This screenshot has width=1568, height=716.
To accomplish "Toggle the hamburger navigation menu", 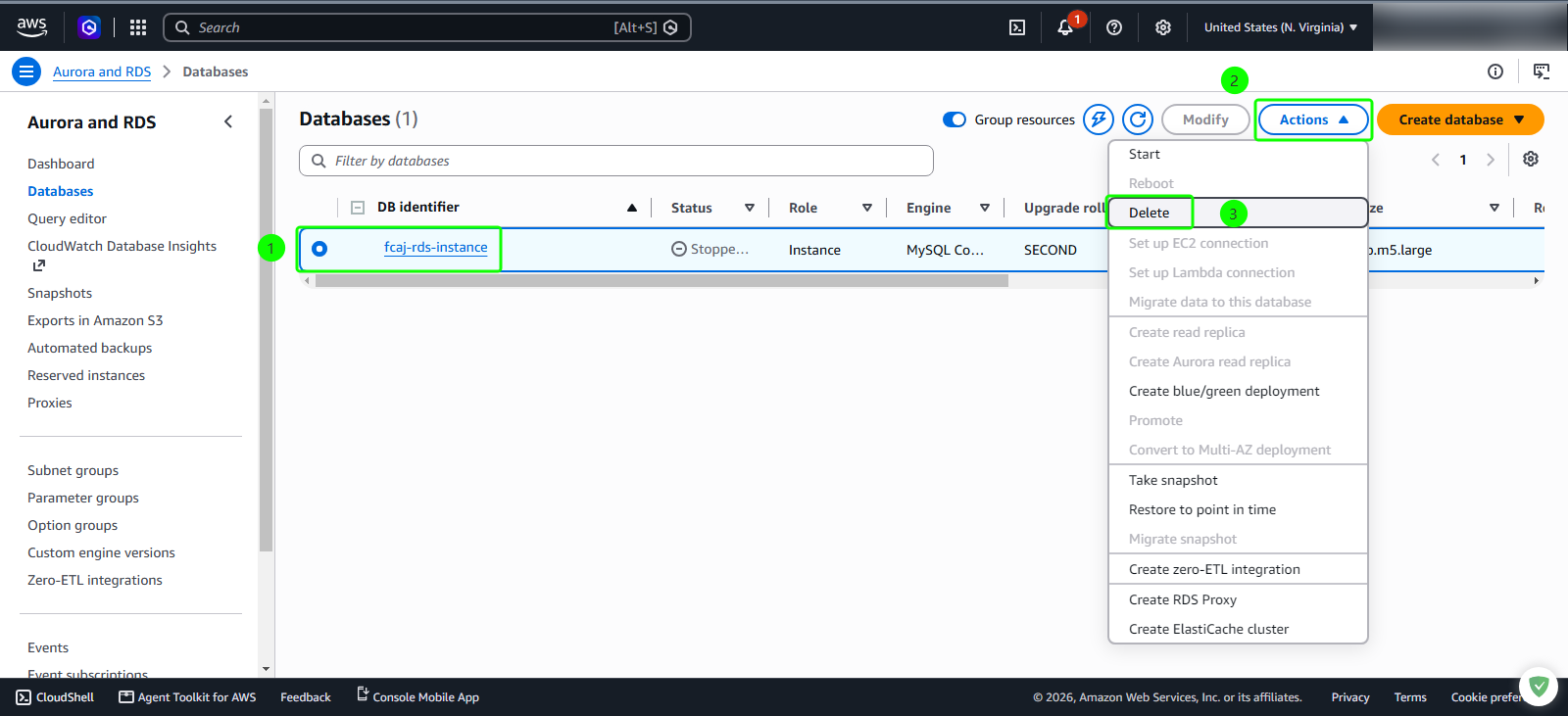I will (26, 72).
